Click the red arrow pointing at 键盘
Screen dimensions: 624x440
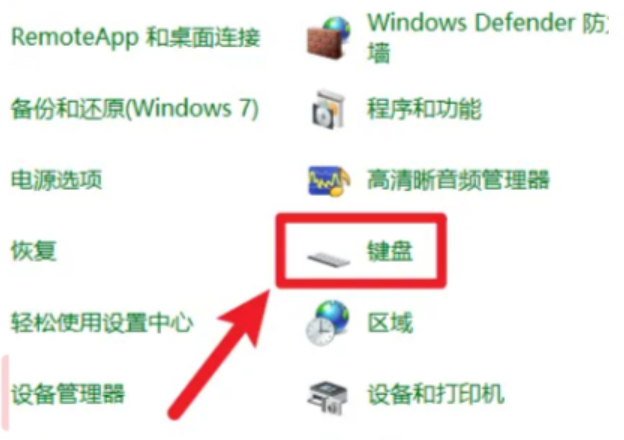[219, 354]
